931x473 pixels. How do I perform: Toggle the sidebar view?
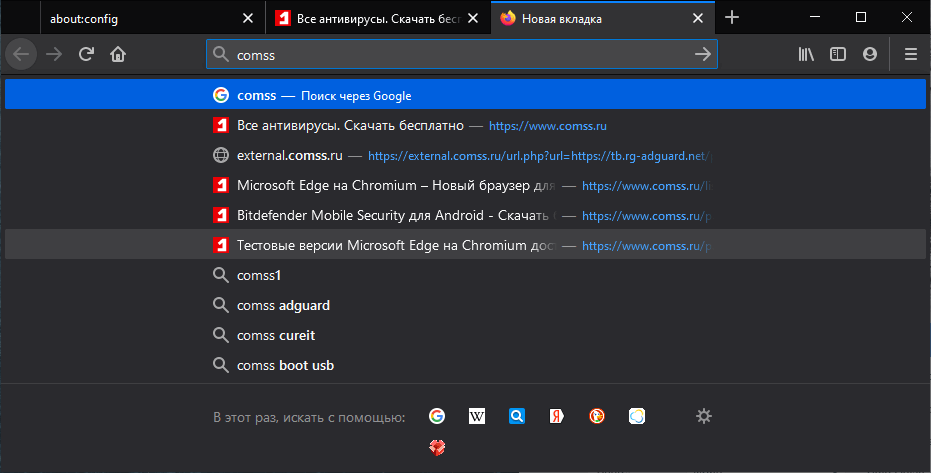838,55
